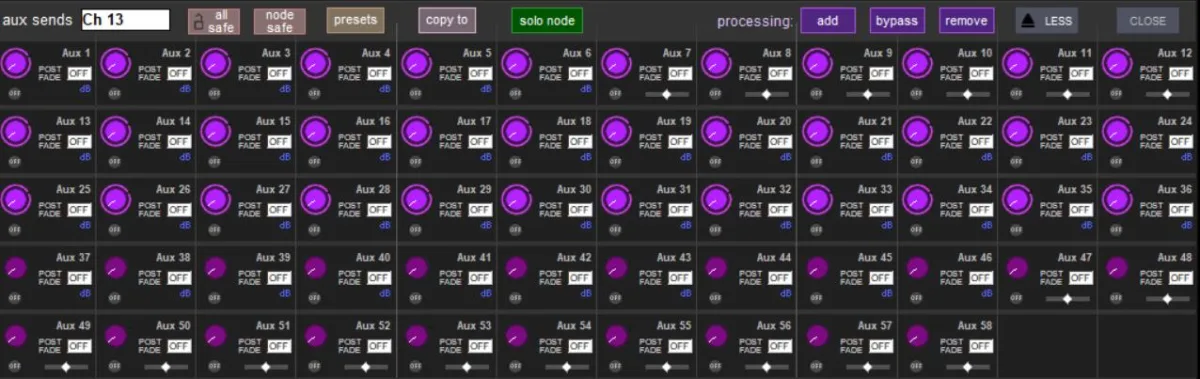Viewport: 1200px width, 379px height.
Task: Click the Aux 27 send level knob
Action: [216, 200]
